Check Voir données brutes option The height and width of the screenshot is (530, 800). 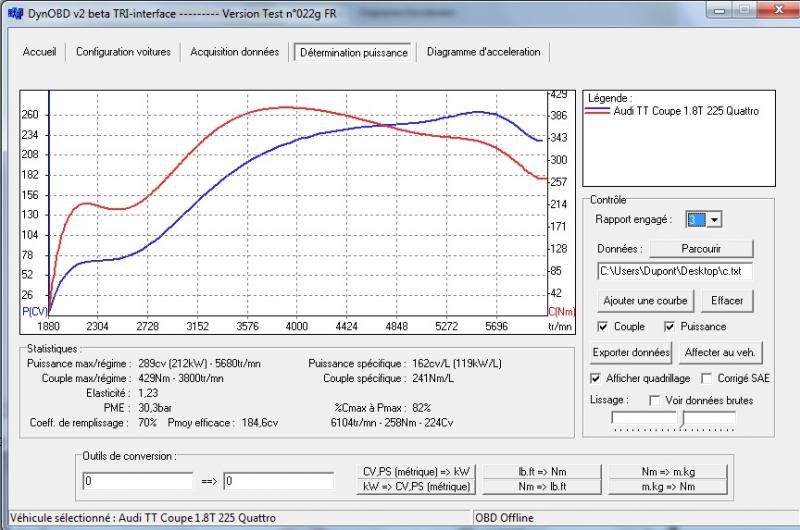click(x=656, y=400)
